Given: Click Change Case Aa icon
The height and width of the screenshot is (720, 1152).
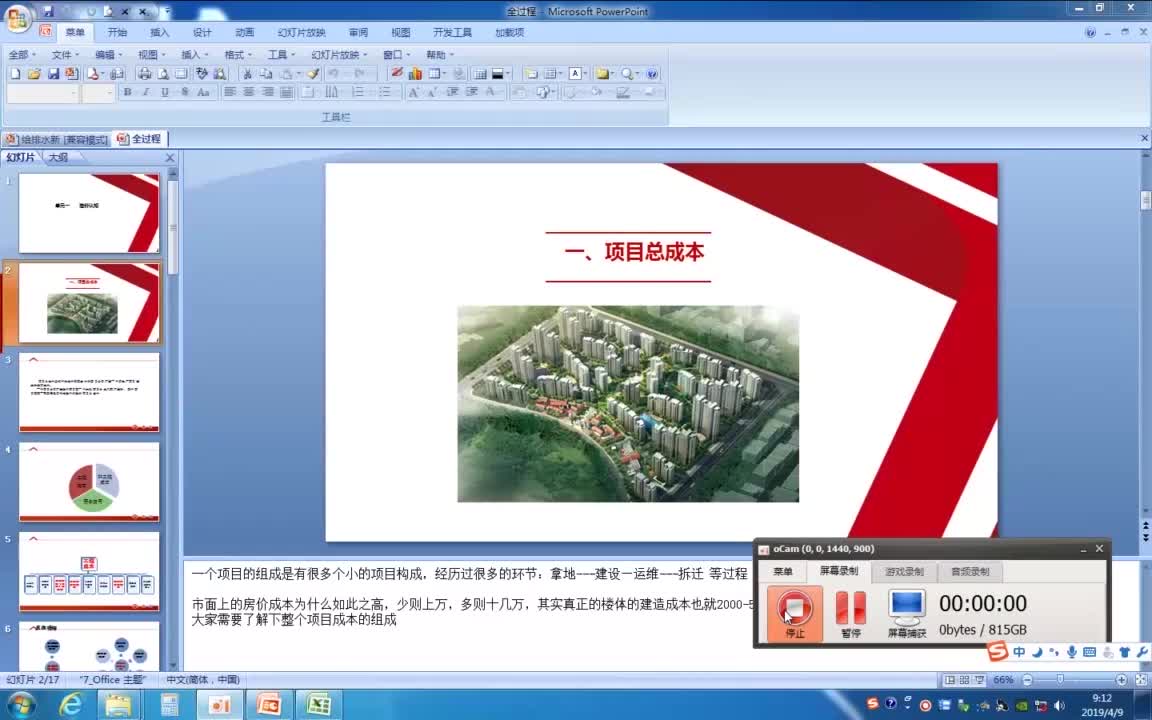Looking at the screenshot, I should pyautogui.click(x=204, y=93).
